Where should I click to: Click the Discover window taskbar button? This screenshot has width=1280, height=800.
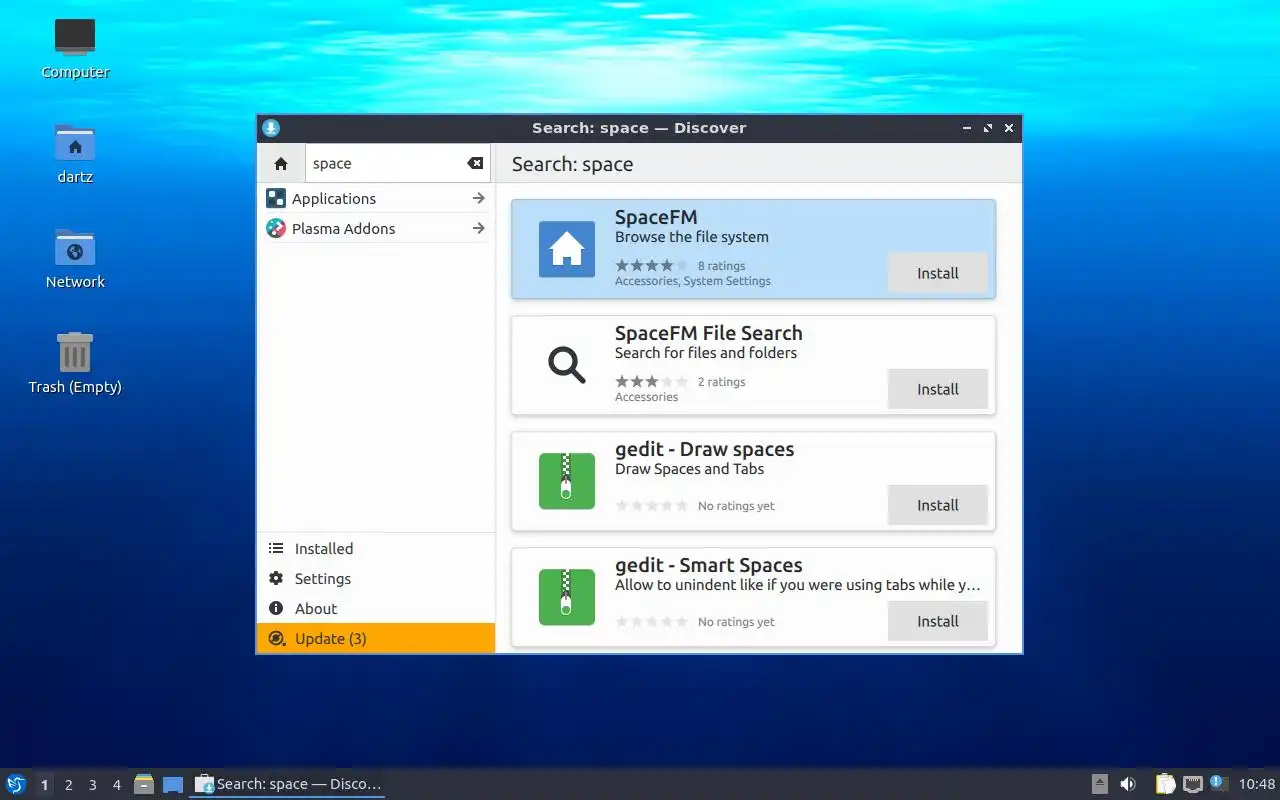288,784
